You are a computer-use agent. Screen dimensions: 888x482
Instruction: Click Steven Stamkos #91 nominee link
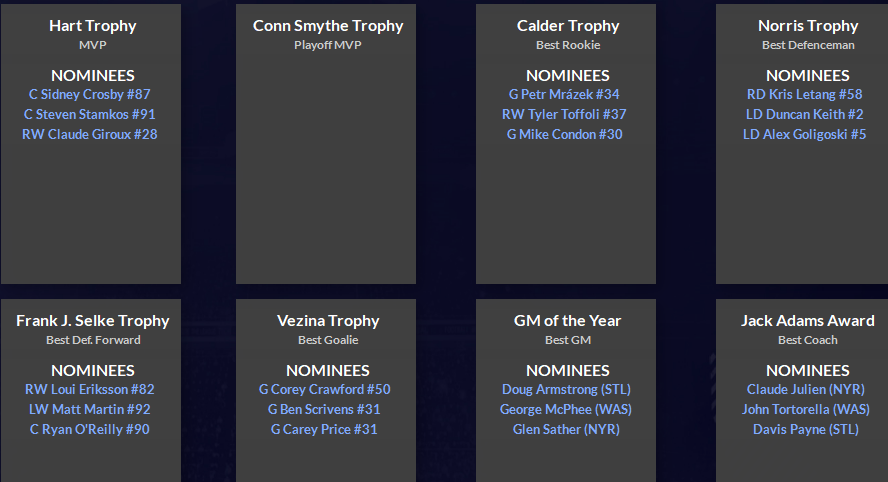pos(90,114)
